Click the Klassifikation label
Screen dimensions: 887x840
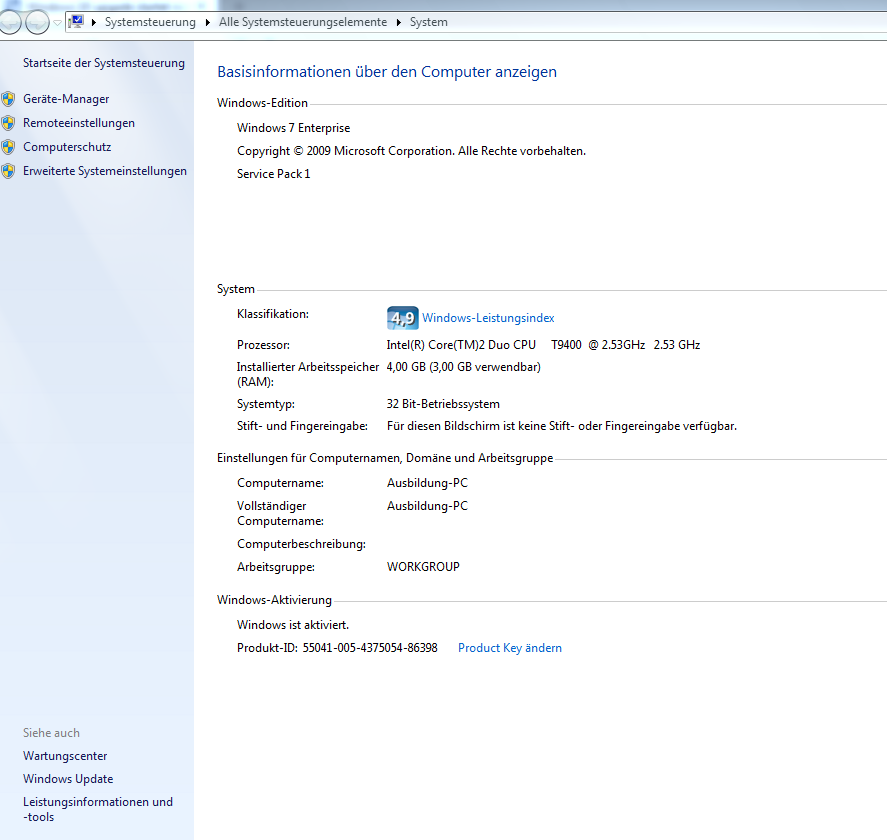click(x=273, y=314)
